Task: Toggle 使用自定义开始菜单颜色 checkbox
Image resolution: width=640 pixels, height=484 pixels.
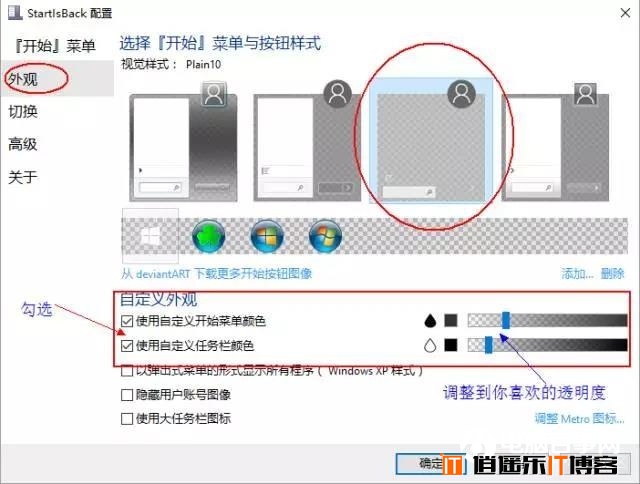Action: 127,321
